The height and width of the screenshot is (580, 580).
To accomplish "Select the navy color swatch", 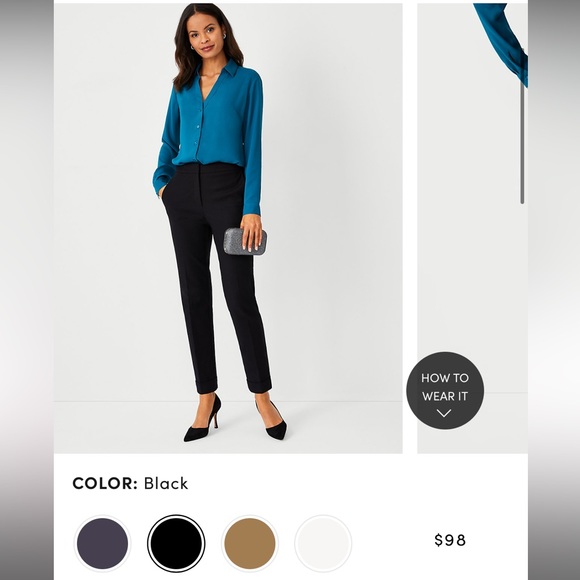I will pos(102,543).
